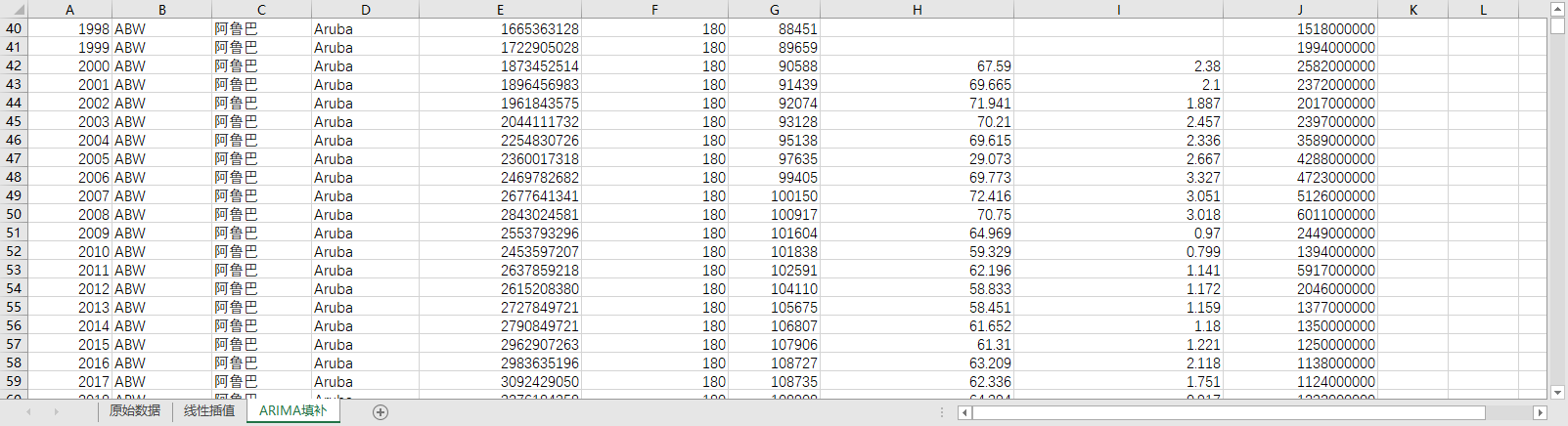Viewport: 1568px width, 426px height.
Task: Click cell value 29.073
Action: [x=917, y=159]
